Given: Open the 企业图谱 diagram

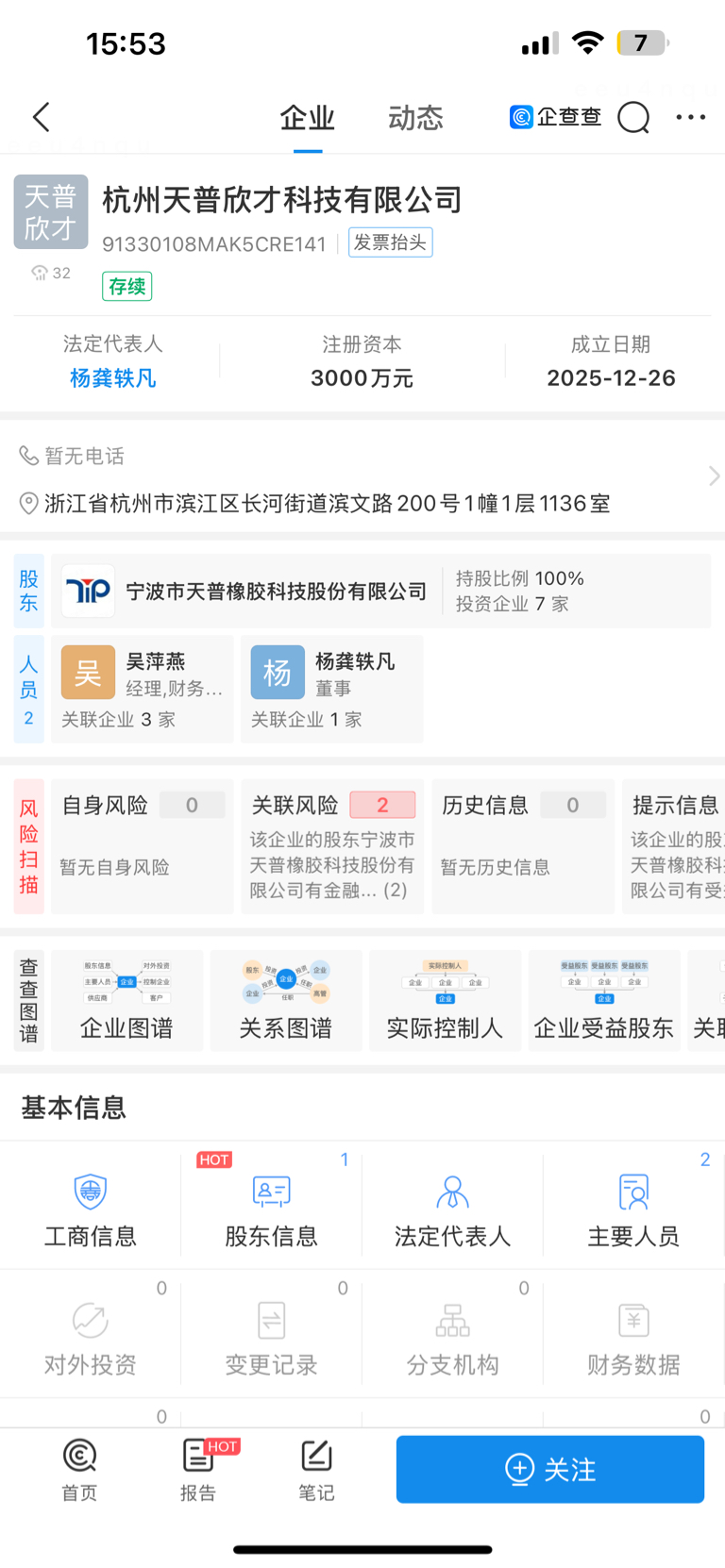Looking at the screenshot, I should click(x=127, y=1000).
